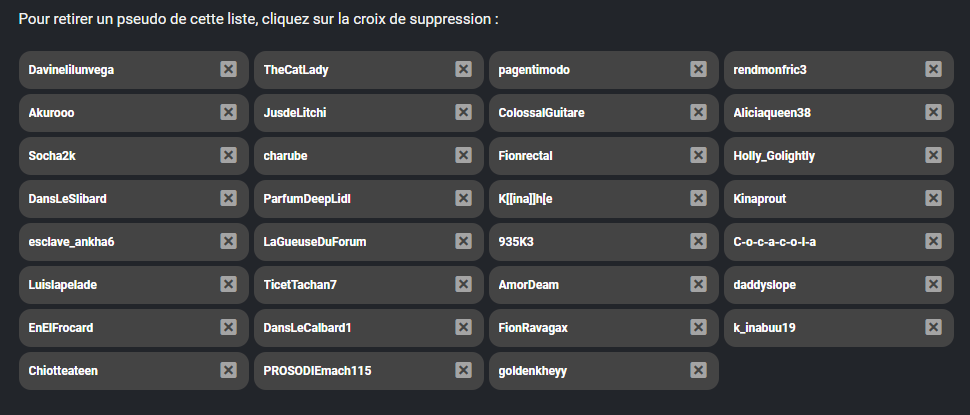Remove charube from the pseudo list
The image size is (970, 415).
click(x=463, y=155)
